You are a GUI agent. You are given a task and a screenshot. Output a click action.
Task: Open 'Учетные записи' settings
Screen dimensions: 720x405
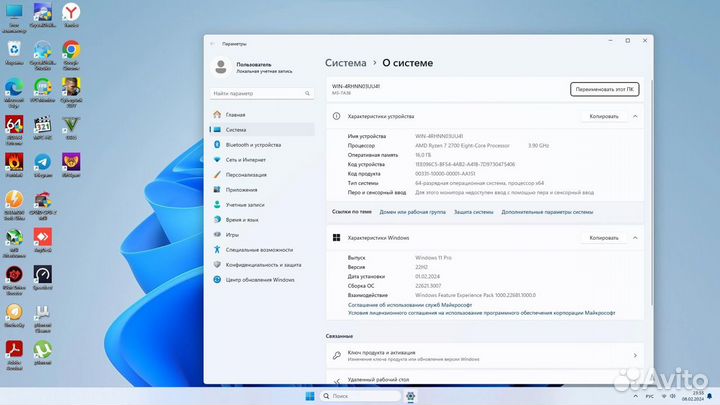[x=262, y=205]
